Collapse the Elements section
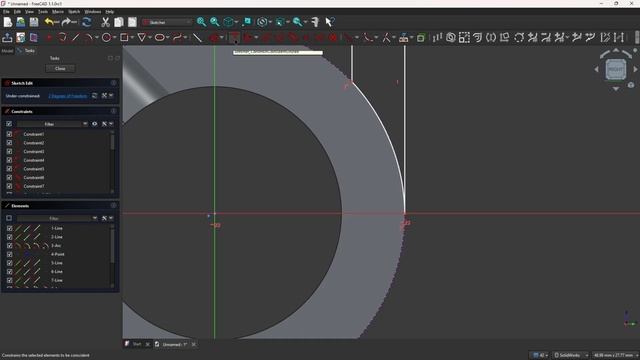Image resolution: width=640 pixels, height=360 pixels. coord(113,205)
